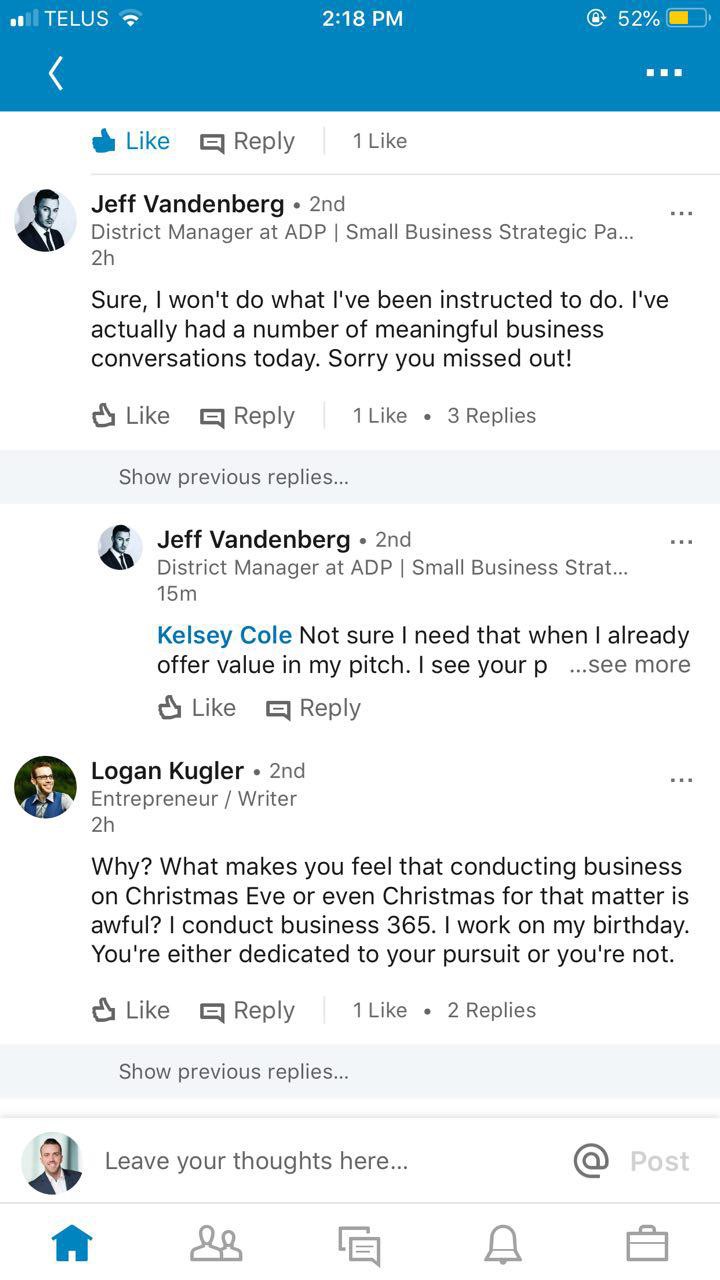Open Logan Kugler's profile photo

click(45, 787)
